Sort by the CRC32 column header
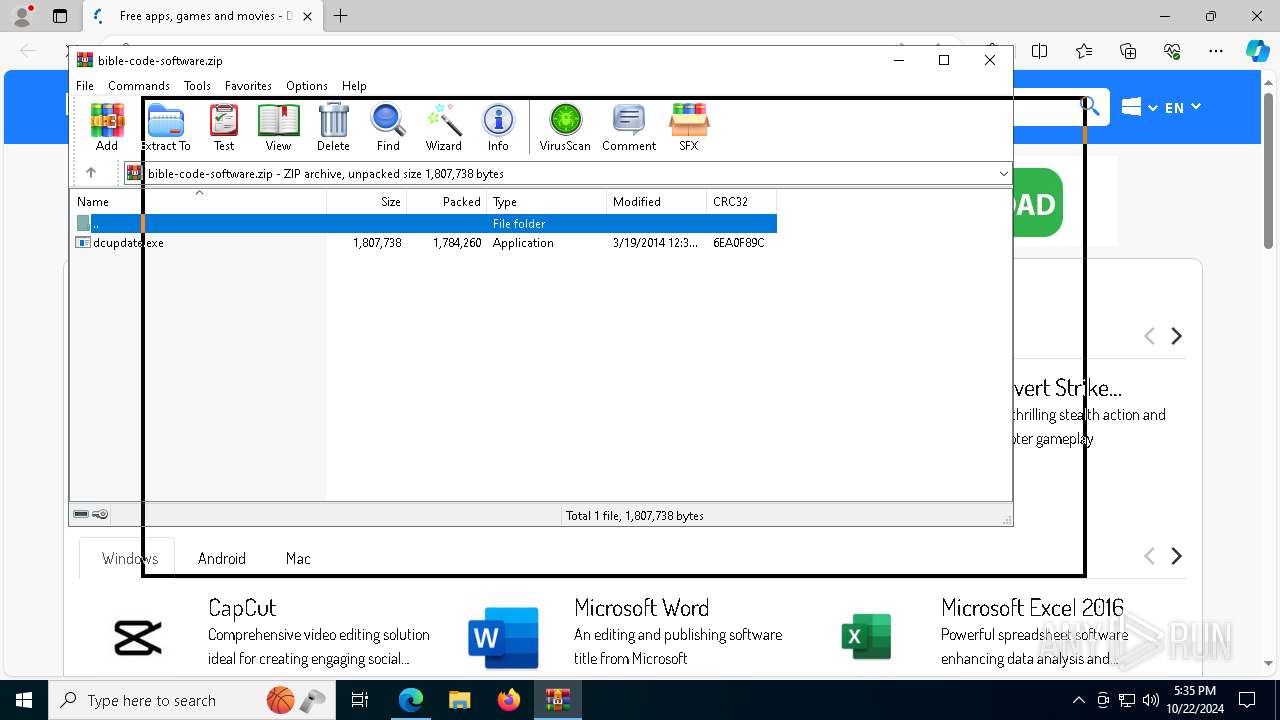 tap(742, 201)
